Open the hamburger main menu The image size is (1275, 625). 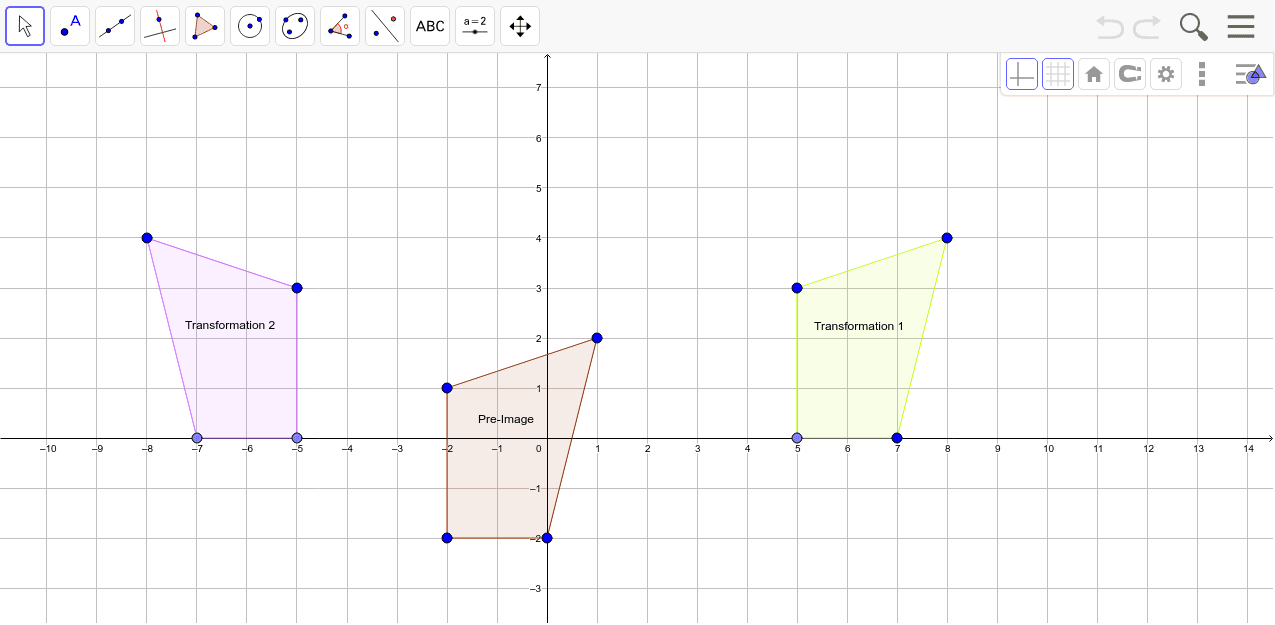point(1241,26)
